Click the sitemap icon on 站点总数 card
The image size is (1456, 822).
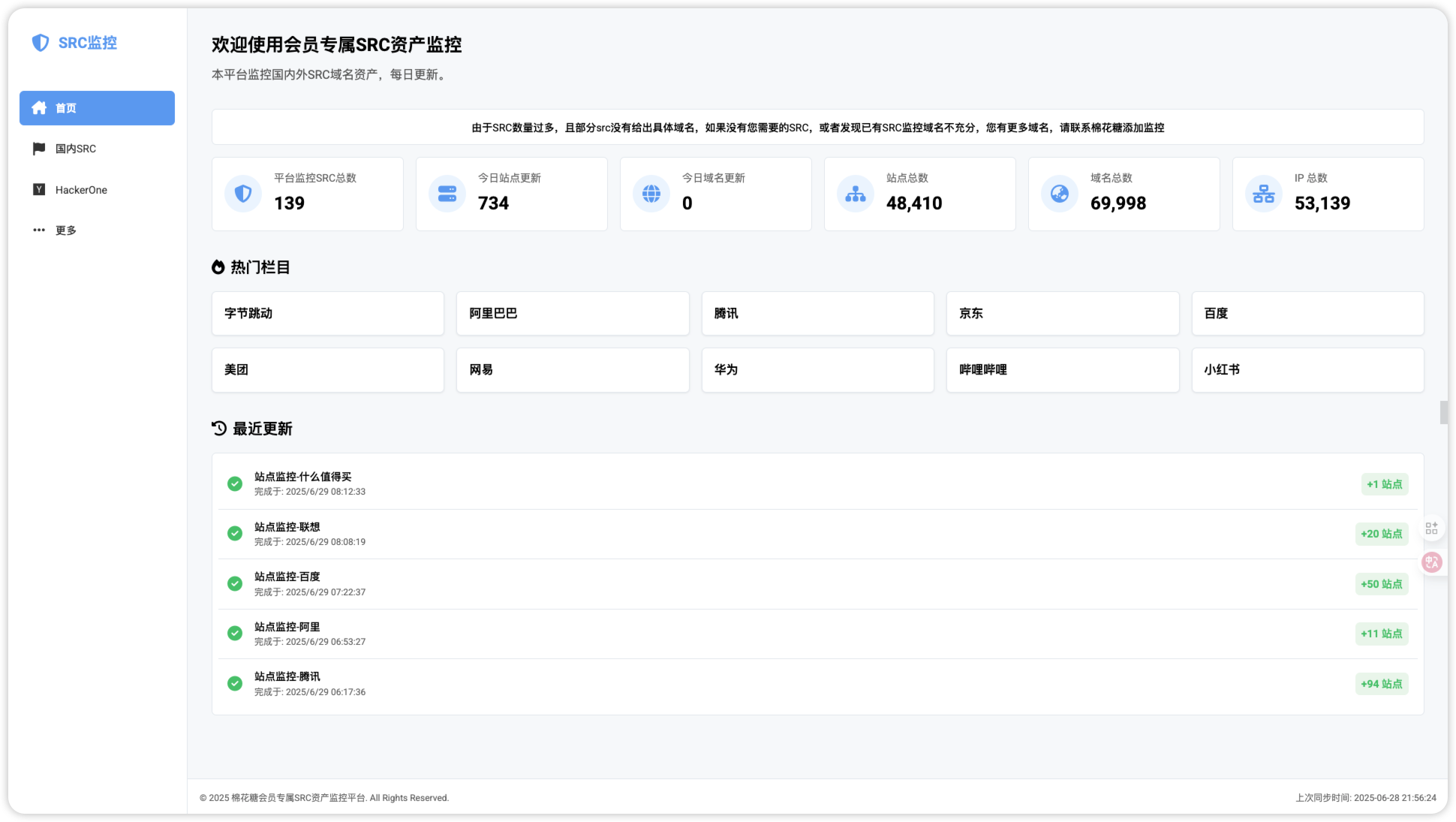(855, 193)
